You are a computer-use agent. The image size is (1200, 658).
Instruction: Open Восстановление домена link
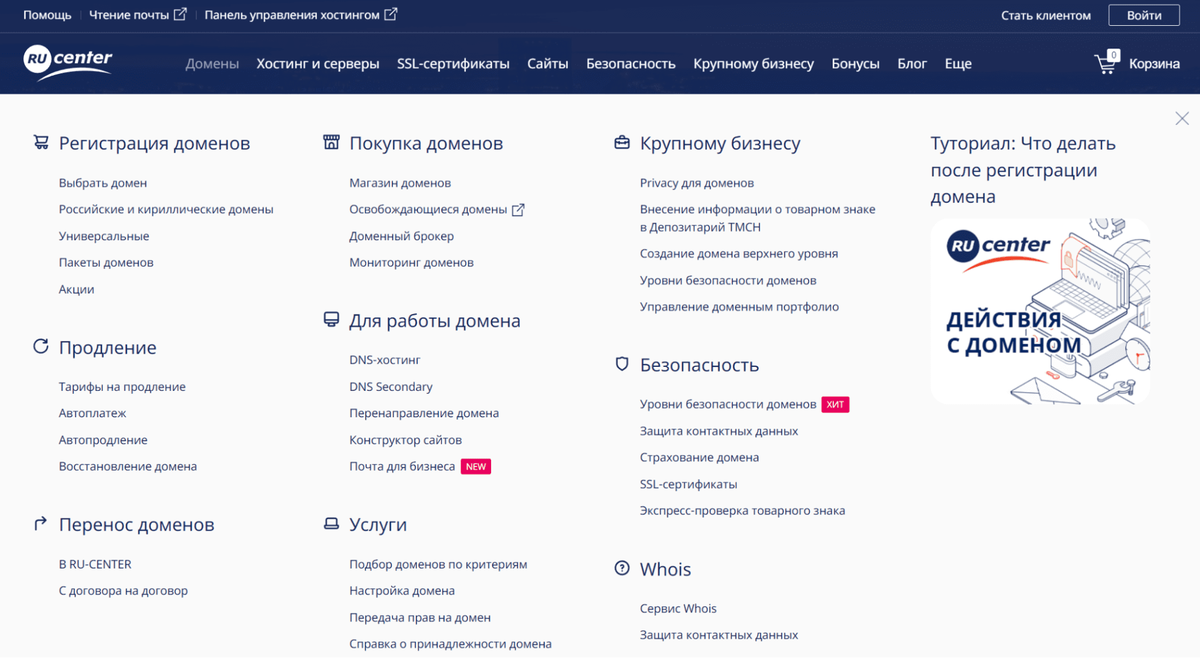(128, 466)
